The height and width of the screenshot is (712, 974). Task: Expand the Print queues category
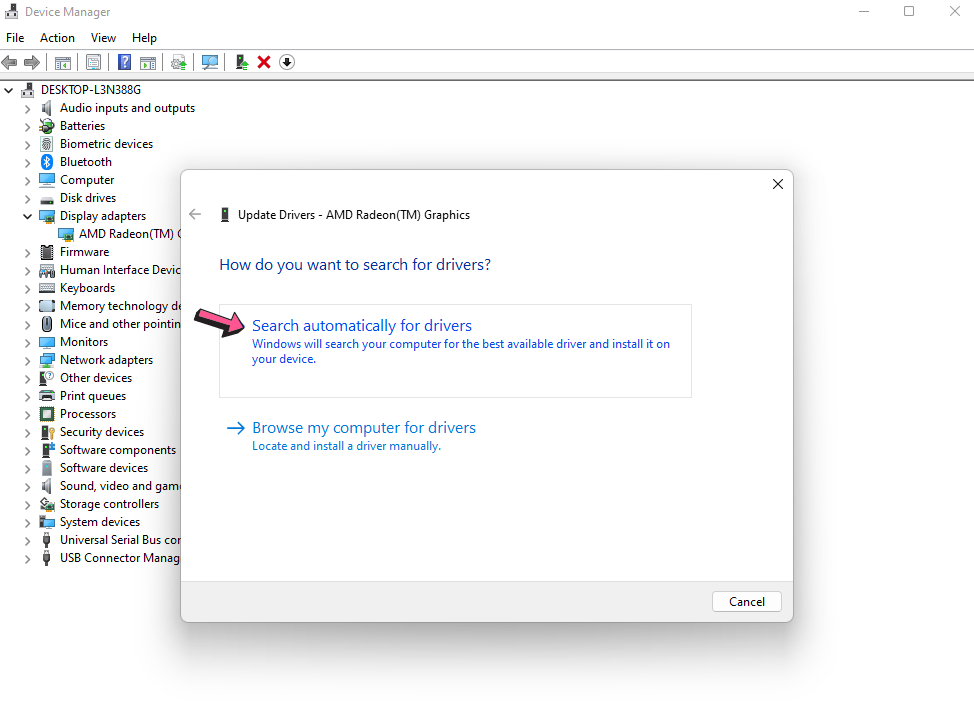click(27, 397)
